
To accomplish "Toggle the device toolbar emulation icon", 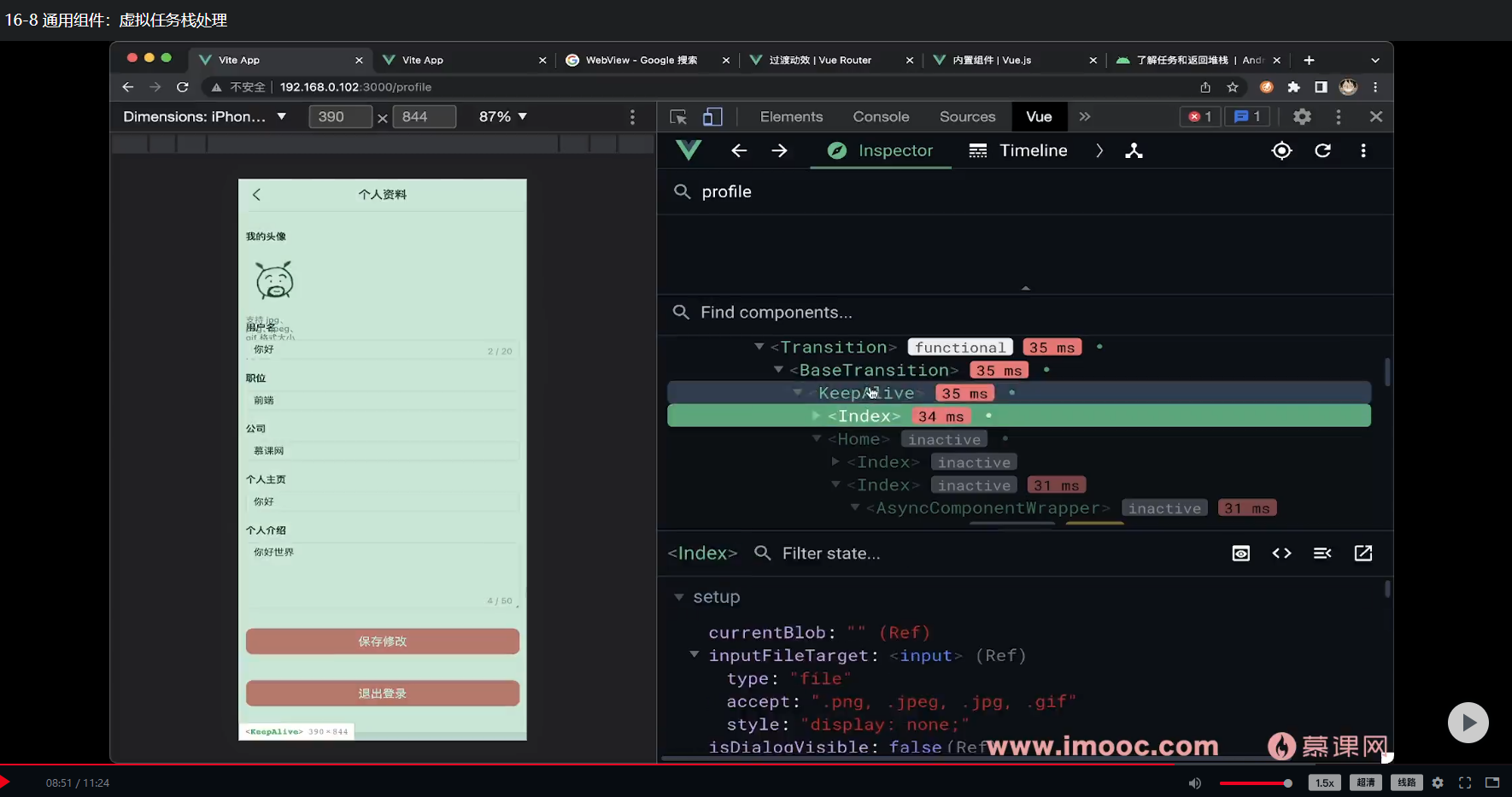I will coord(712,117).
